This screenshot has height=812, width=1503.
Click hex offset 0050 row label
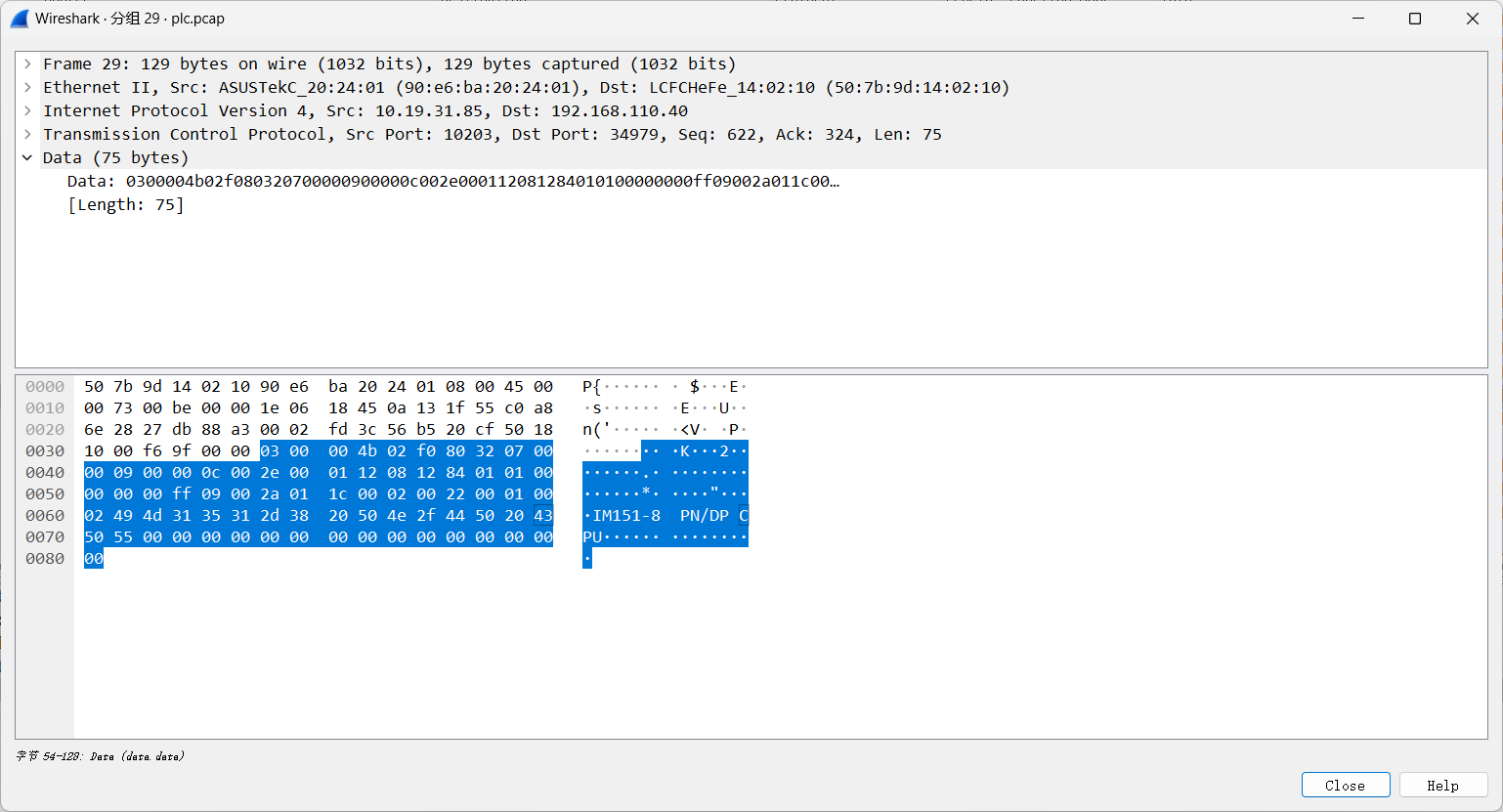click(x=45, y=494)
